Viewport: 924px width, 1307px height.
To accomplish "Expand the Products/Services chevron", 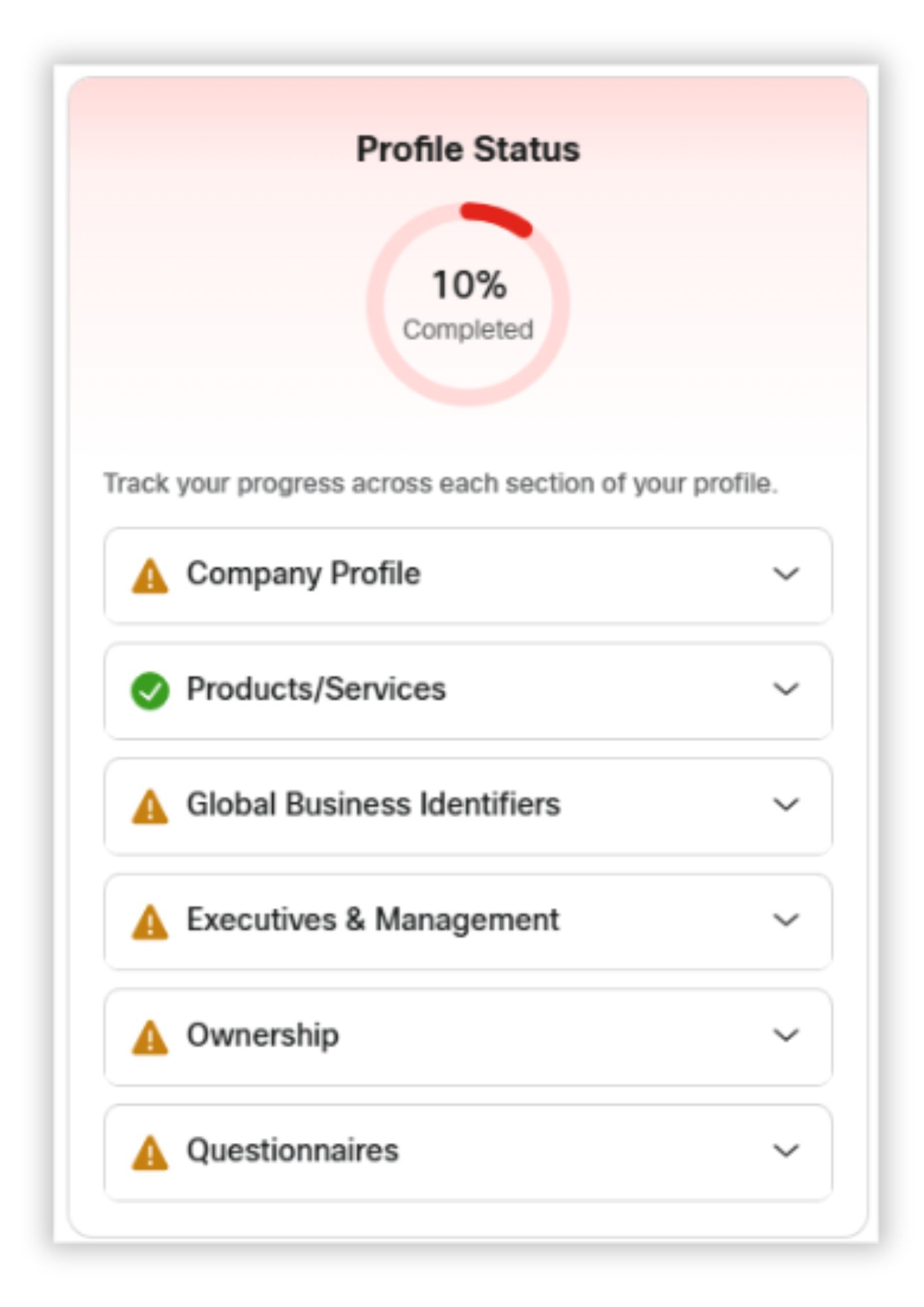I will pos(785,689).
